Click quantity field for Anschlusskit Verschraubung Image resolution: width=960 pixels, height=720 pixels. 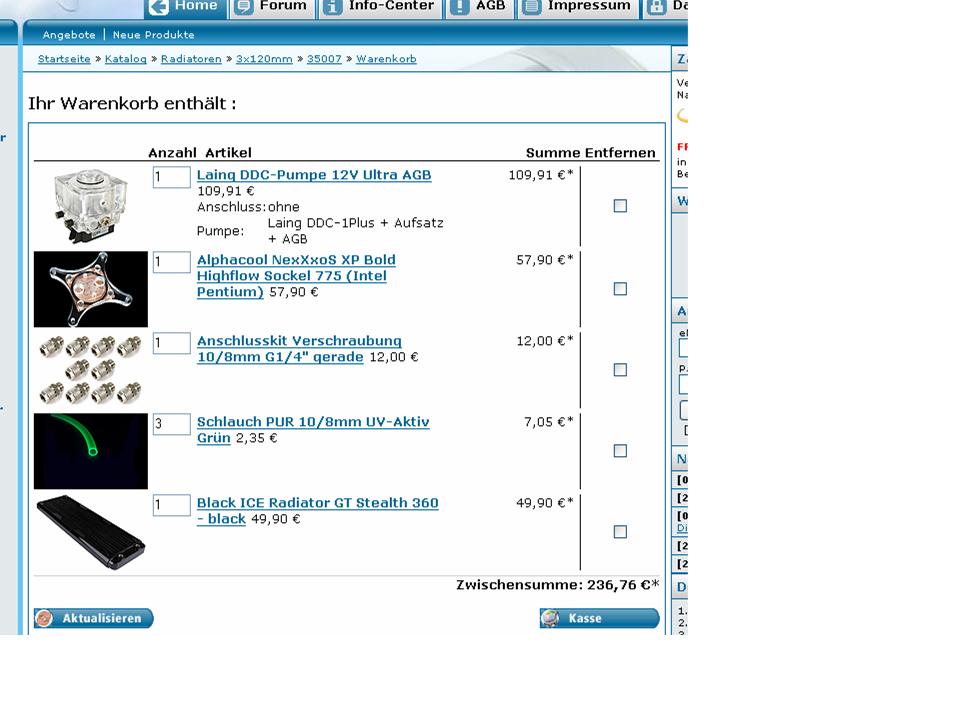(x=171, y=343)
